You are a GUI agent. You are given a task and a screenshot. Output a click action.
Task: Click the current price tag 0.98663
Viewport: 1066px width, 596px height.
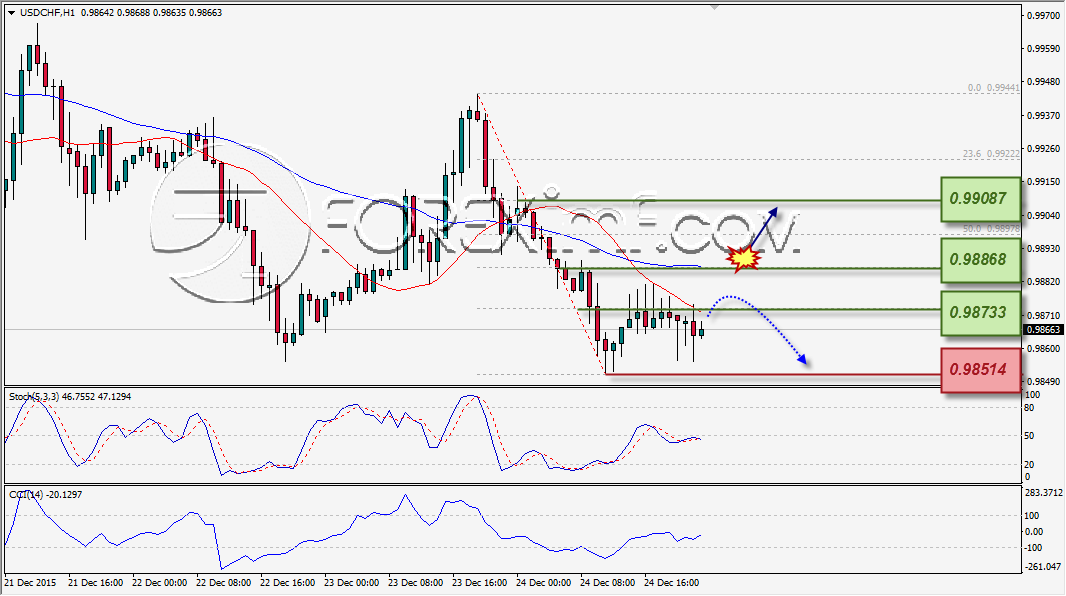tap(1043, 330)
